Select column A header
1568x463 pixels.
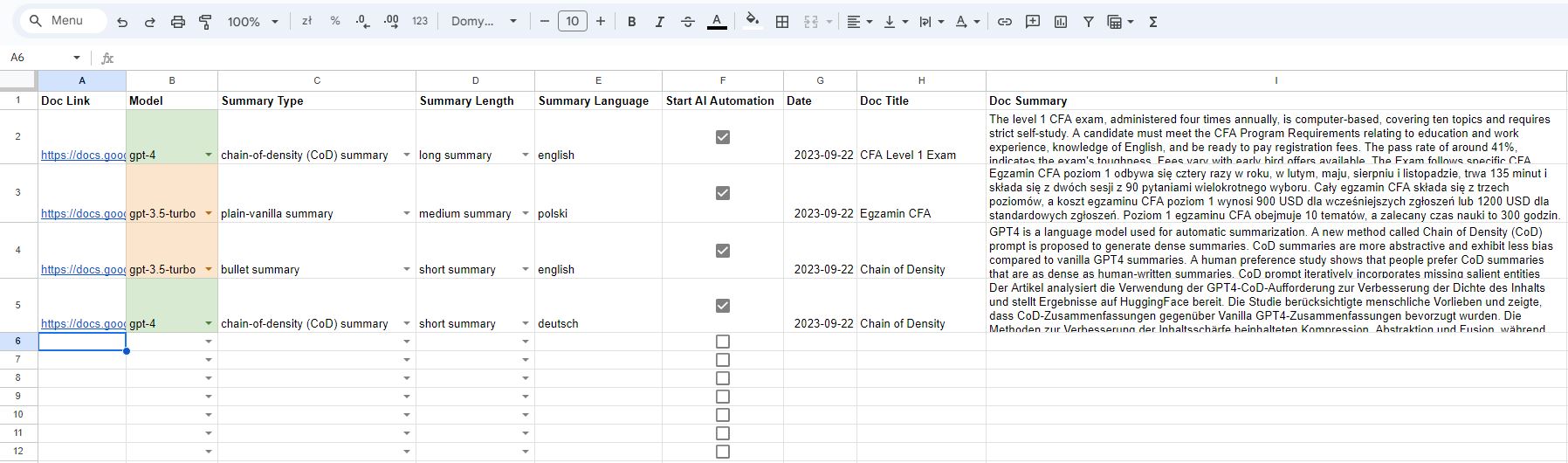coord(82,80)
